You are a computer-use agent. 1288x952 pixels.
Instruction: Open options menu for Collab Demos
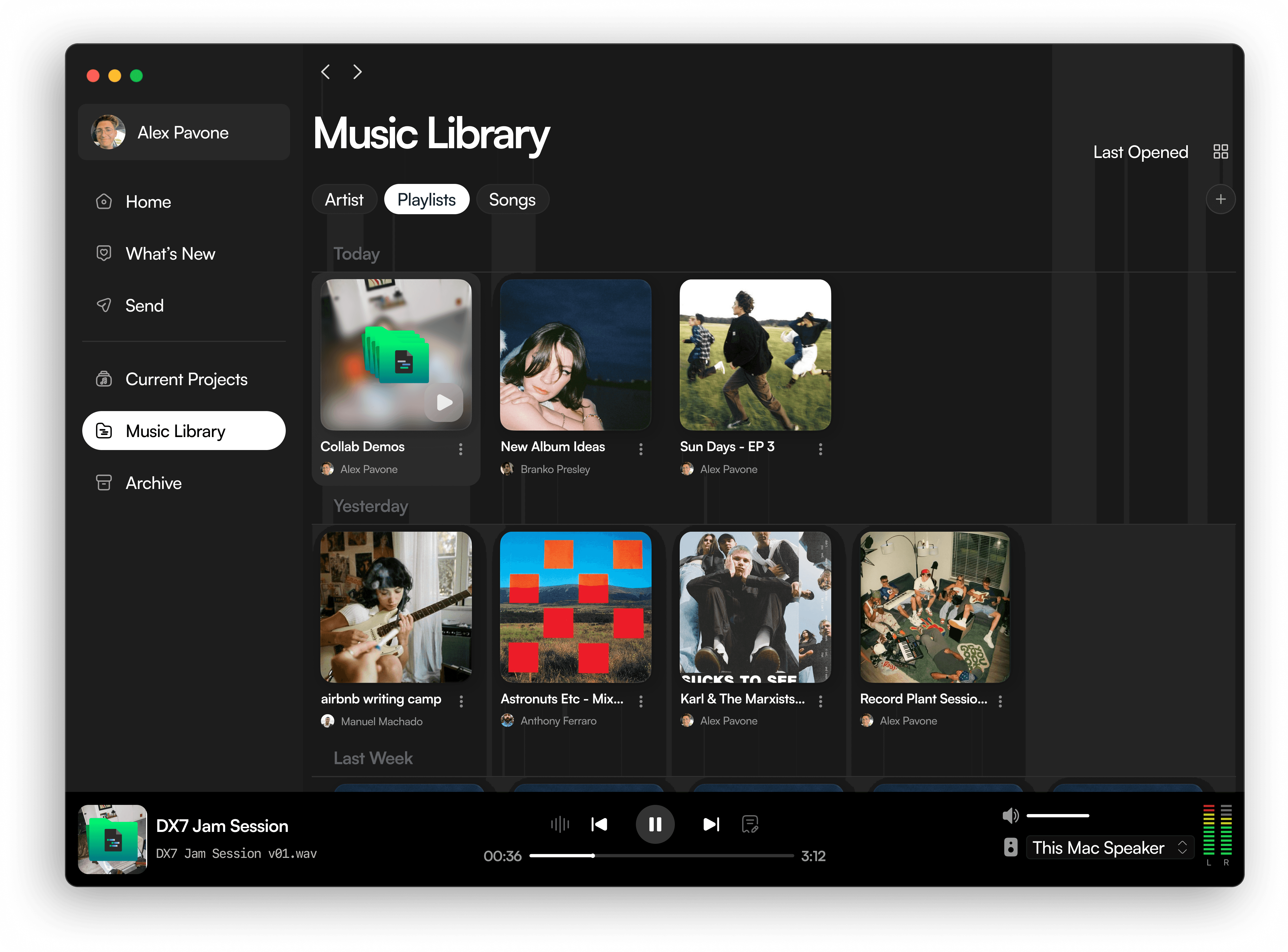coord(461,449)
